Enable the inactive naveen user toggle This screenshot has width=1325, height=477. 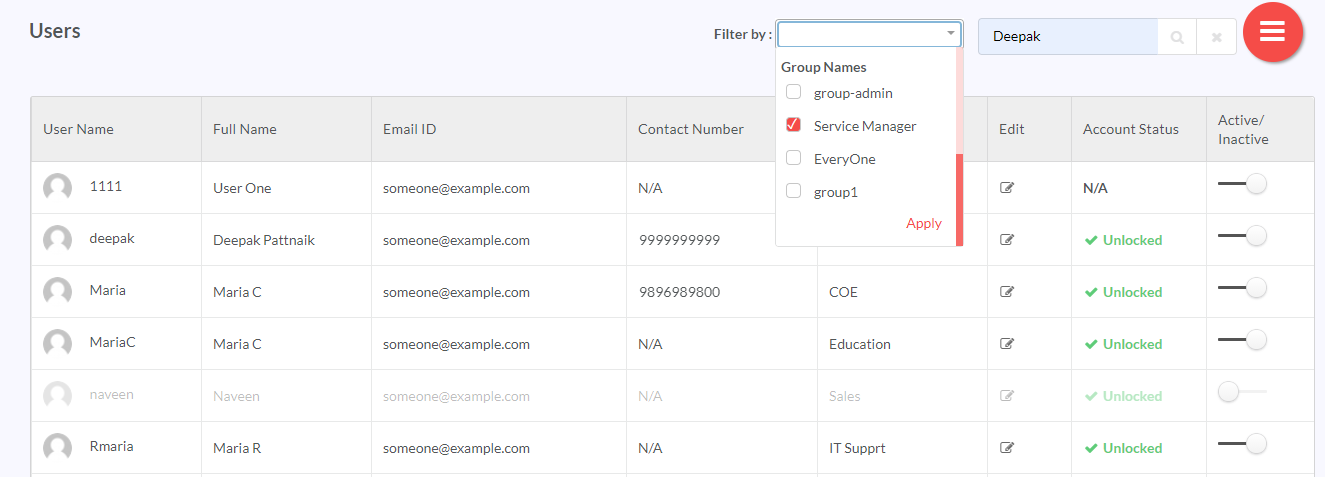(x=1242, y=392)
